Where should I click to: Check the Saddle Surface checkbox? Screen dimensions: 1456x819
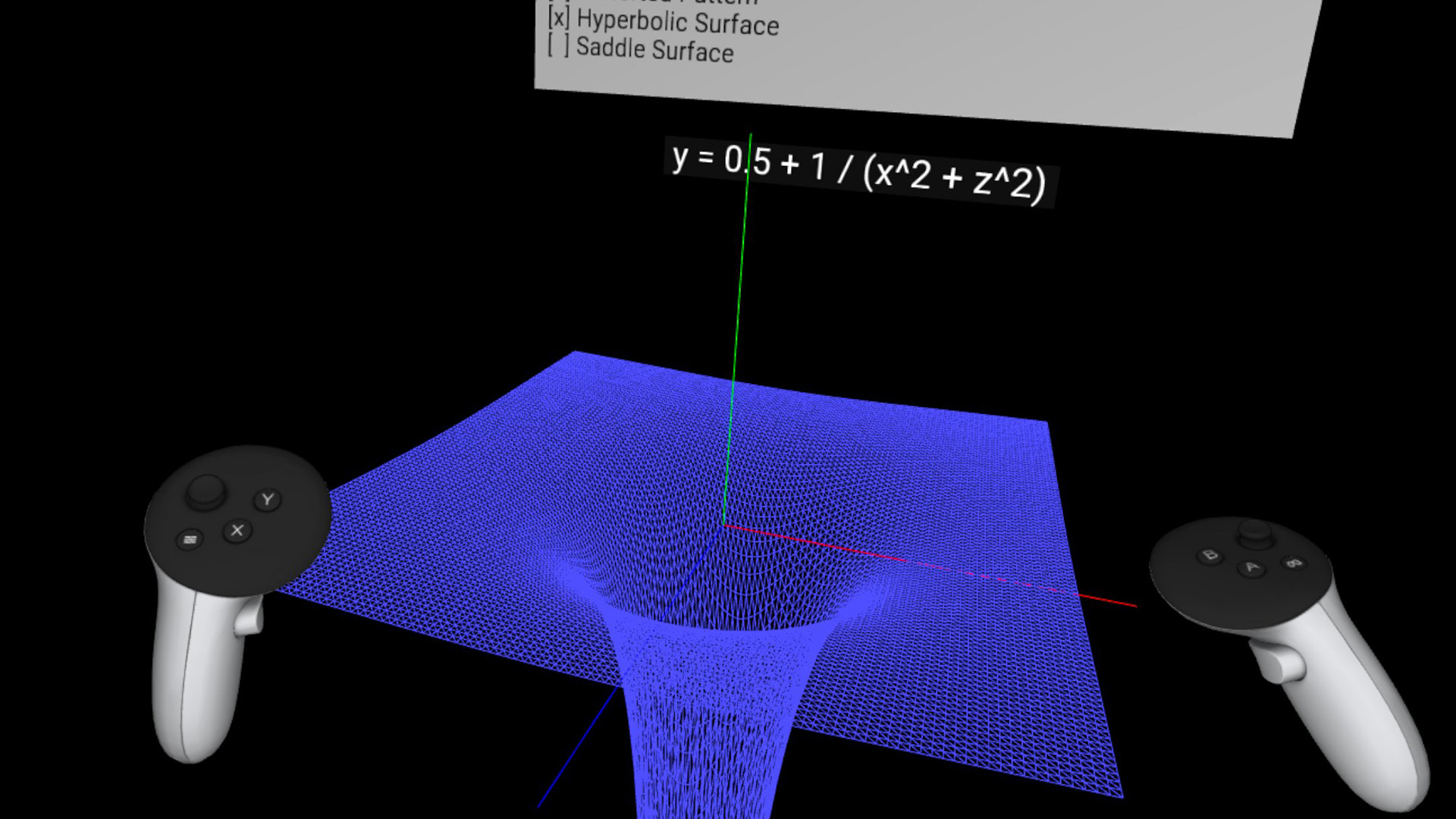point(558,45)
